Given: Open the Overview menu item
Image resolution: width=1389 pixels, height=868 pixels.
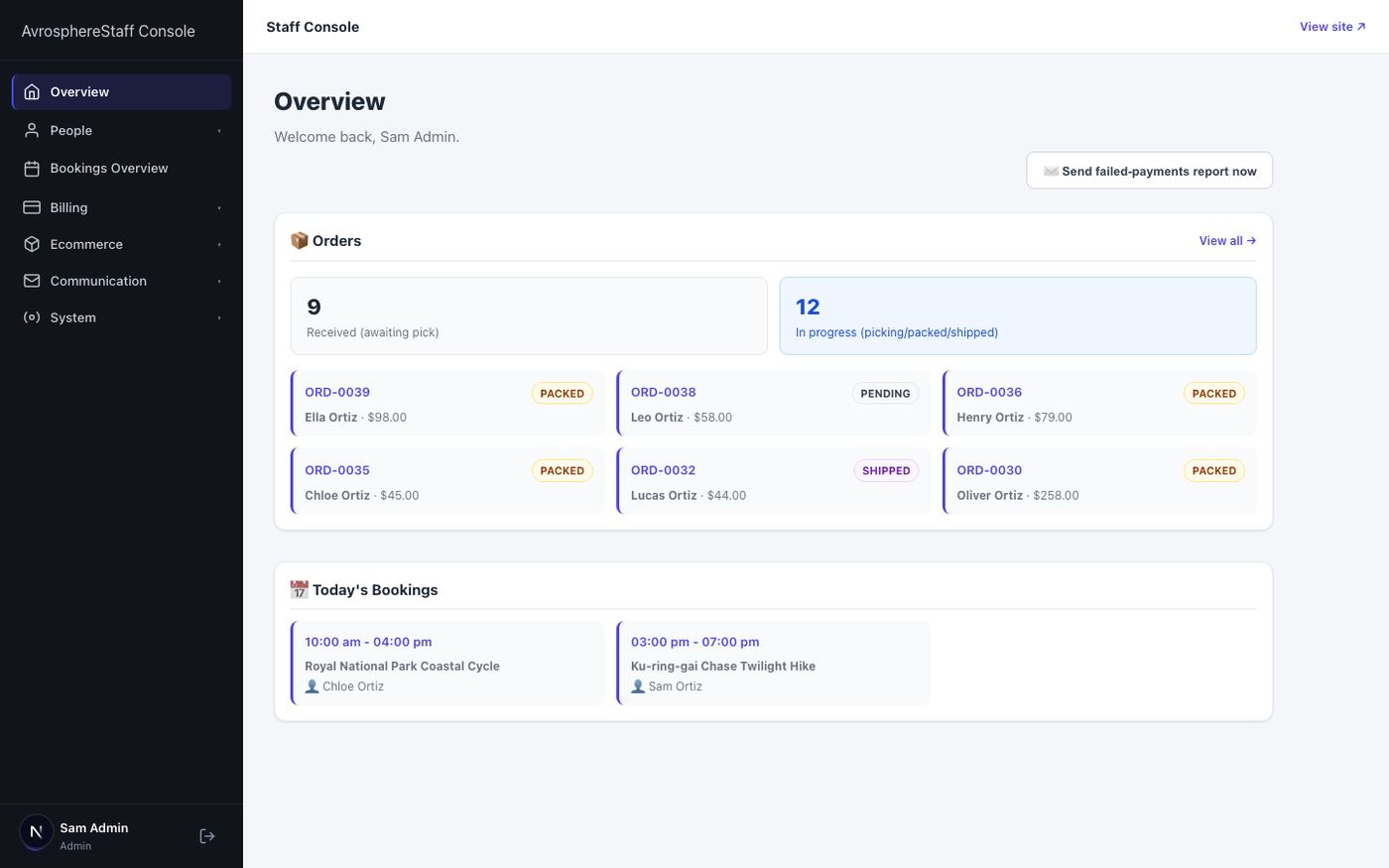Looking at the screenshot, I should pos(122,91).
